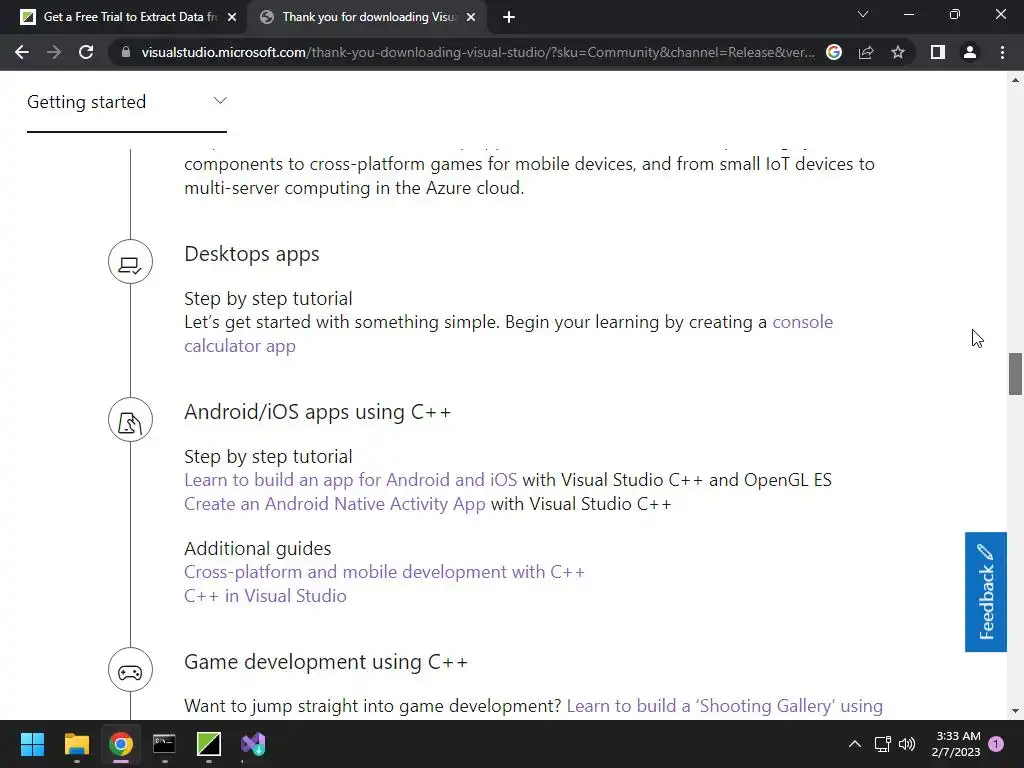Click the Chrome taskbar icon

121,744
